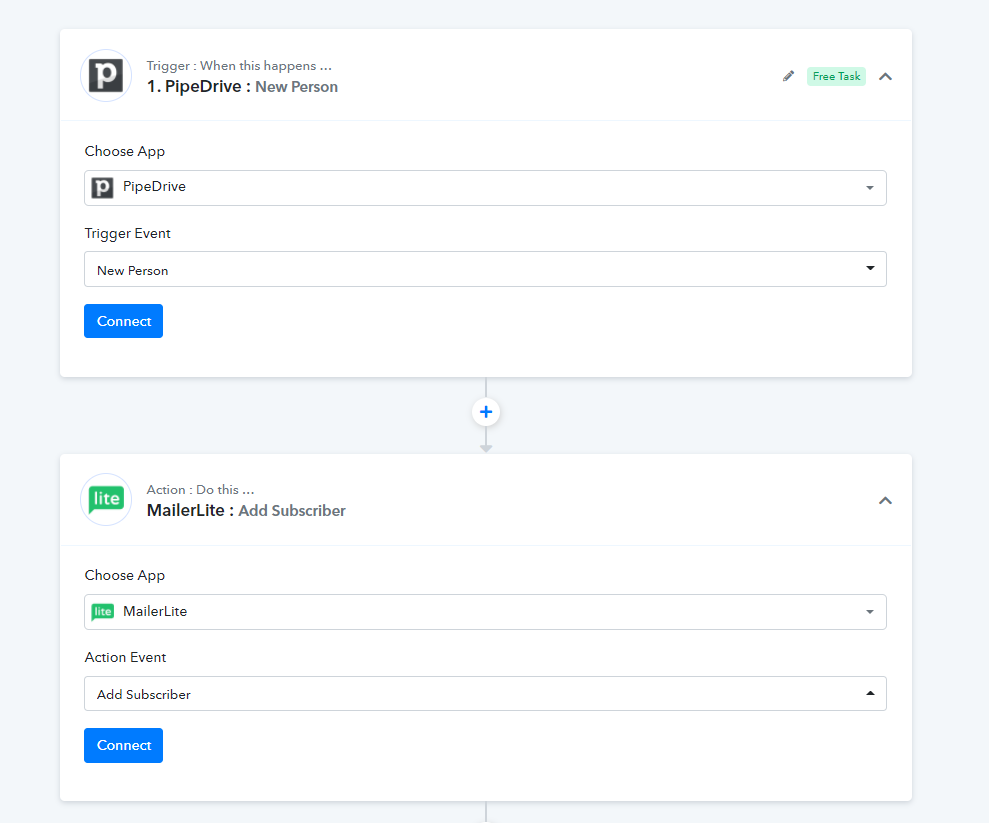
Task: Click the small MailerLite icon in app dropdown
Action: [102, 612]
